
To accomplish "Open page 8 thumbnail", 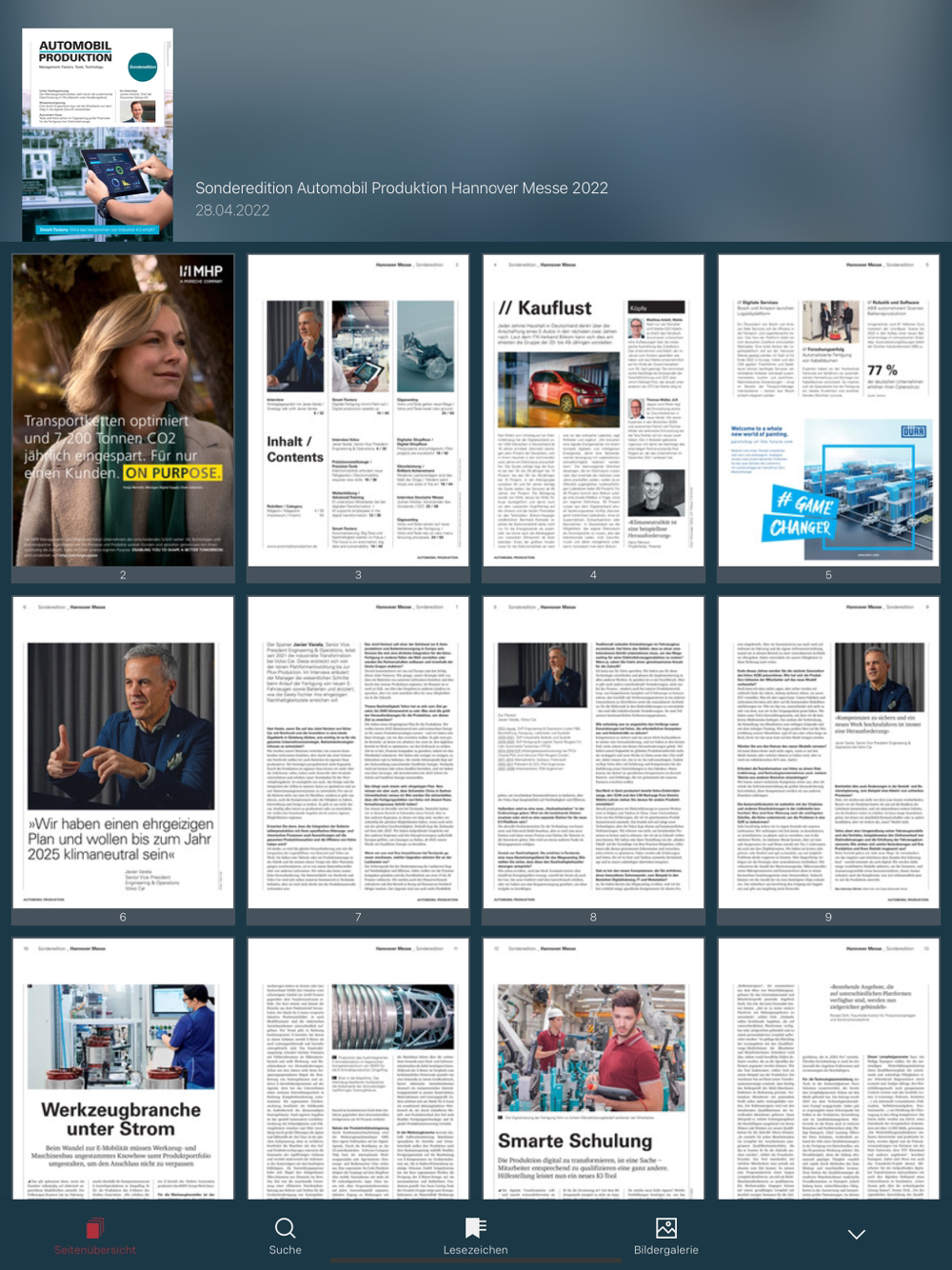I will click(x=593, y=752).
